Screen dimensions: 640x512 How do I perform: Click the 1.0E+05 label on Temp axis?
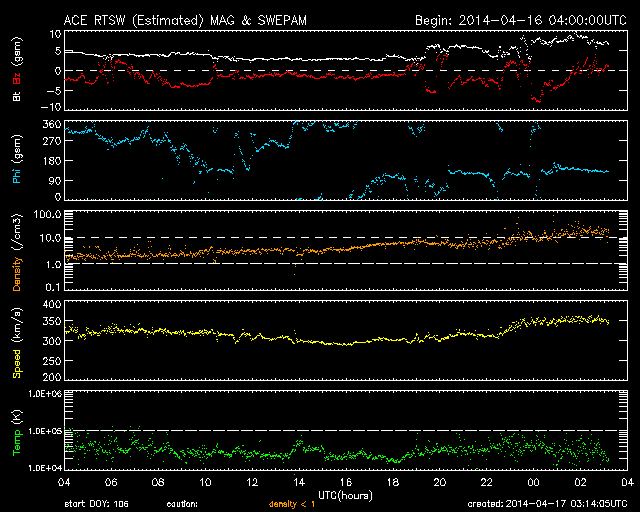[x=45, y=431]
